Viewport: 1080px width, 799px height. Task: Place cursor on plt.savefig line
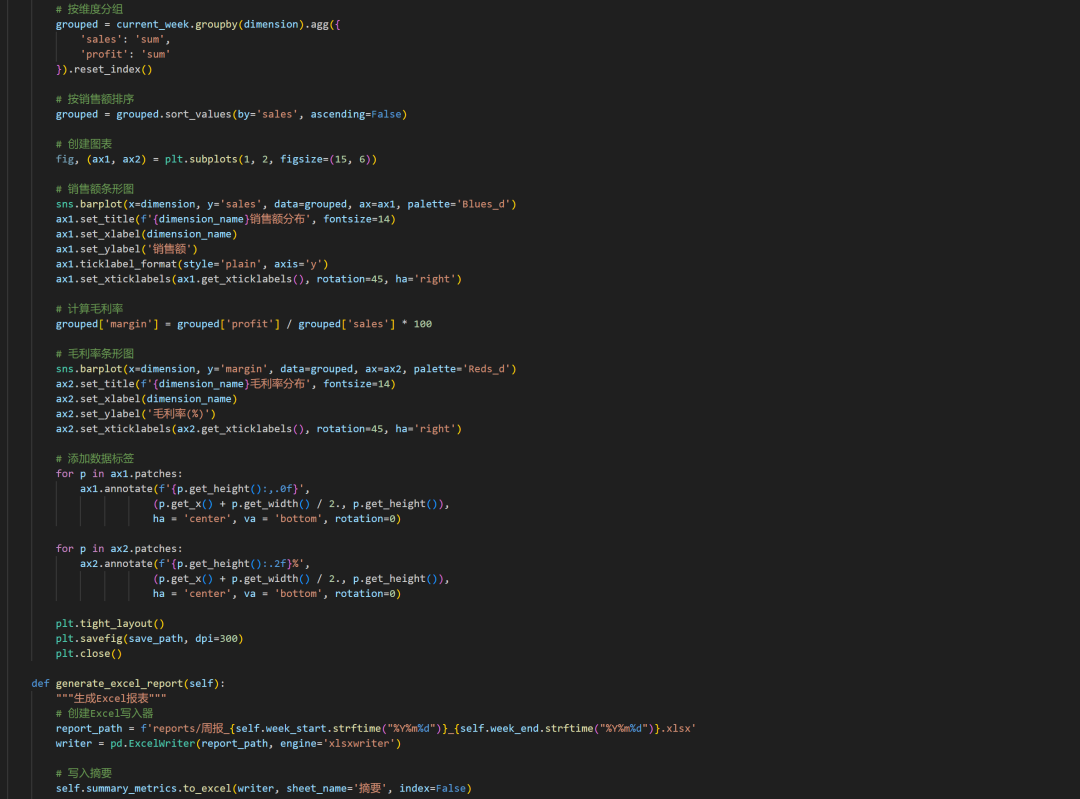click(x=149, y=639)
